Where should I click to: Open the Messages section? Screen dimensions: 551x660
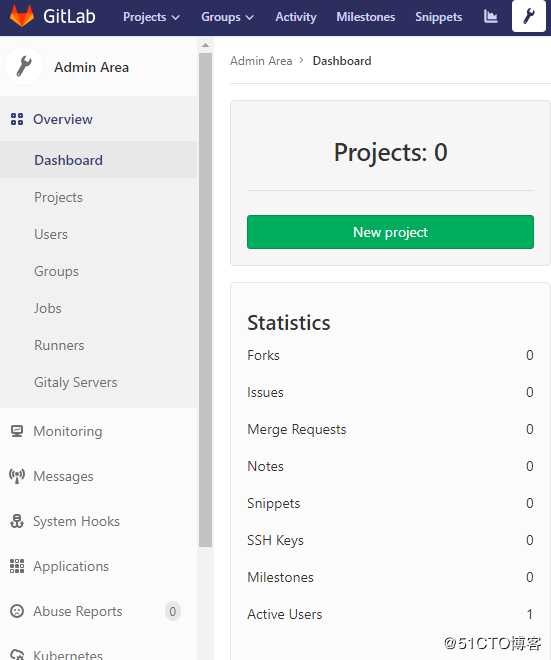63,476
